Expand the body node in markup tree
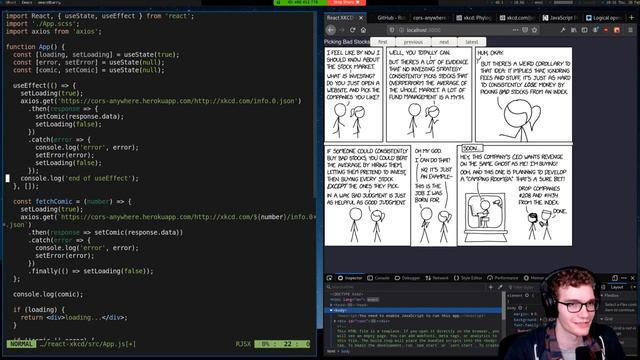 (331, 310)
